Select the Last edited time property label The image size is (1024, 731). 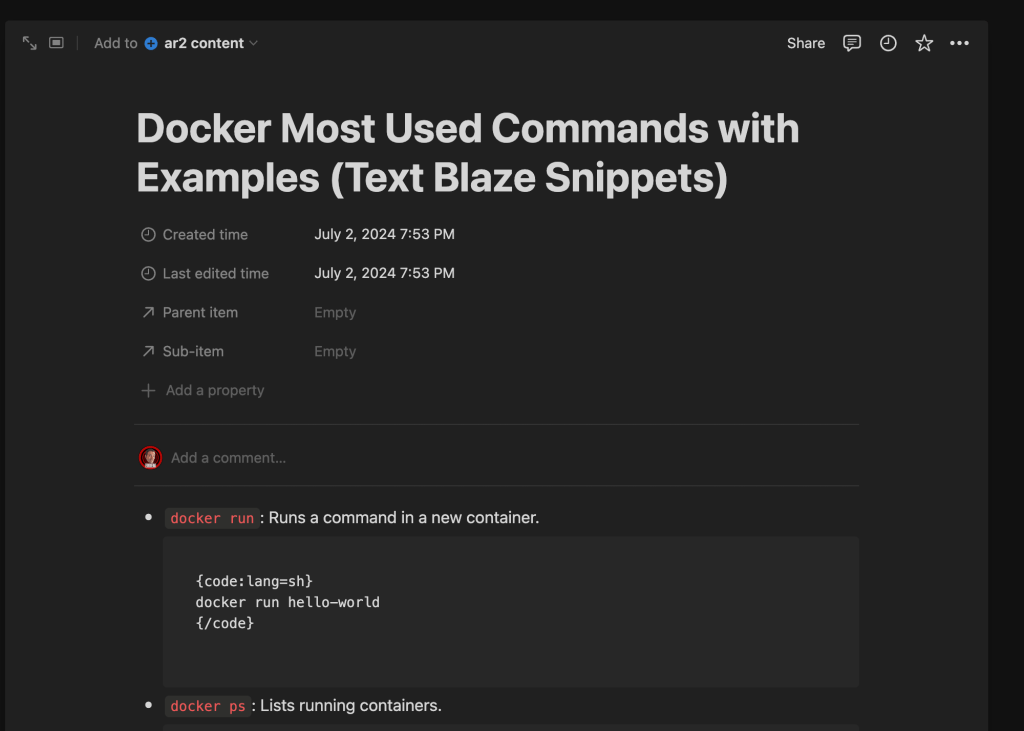click(216, 274)
